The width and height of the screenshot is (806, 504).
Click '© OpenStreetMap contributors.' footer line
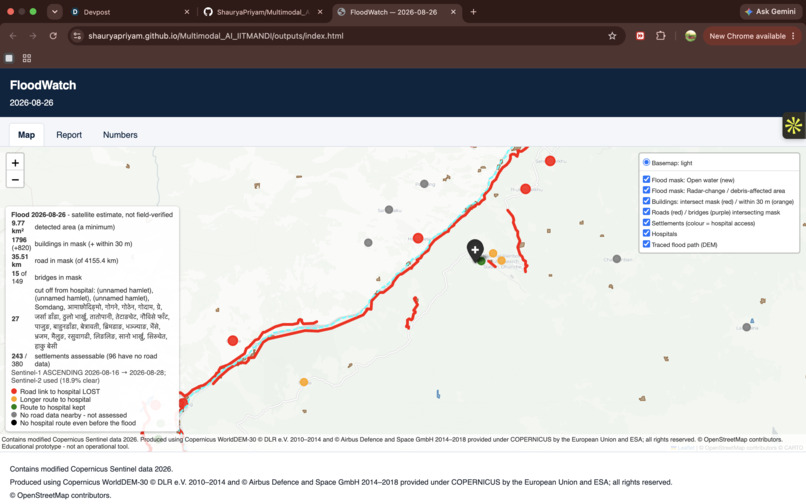pyautogui.click(x=60, y=495)
